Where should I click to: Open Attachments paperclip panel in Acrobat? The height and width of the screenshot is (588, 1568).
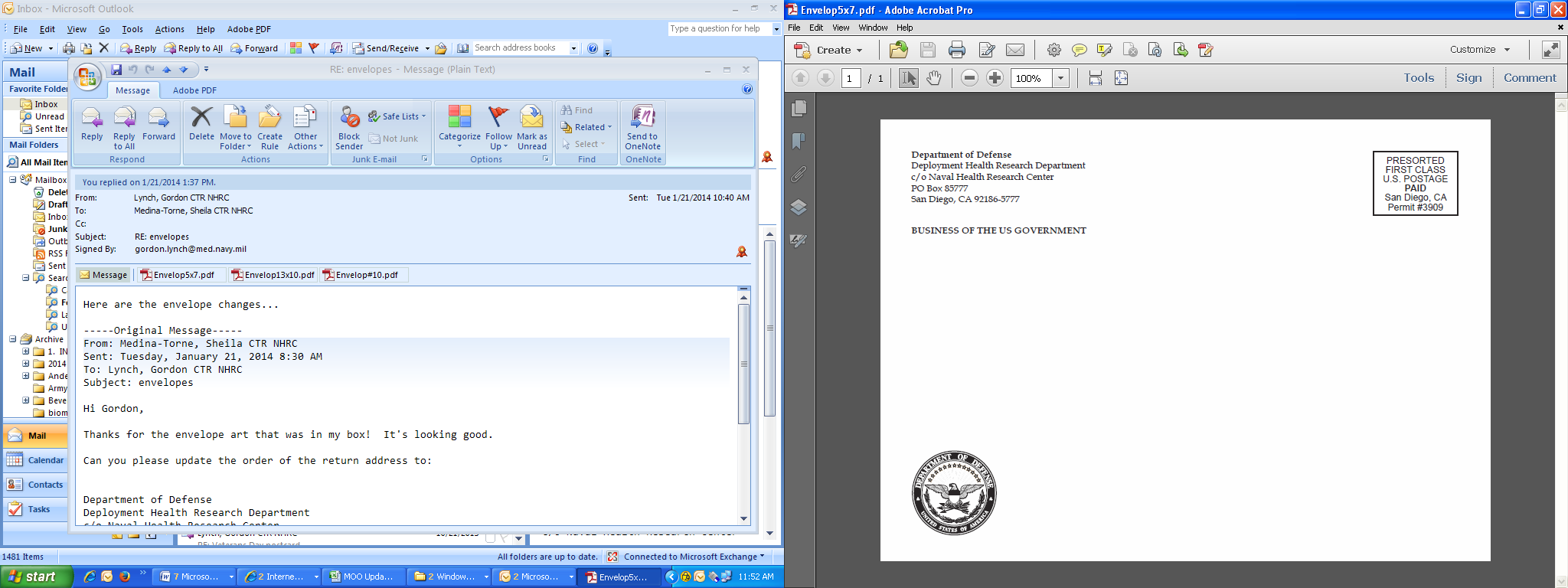point(799,175)
